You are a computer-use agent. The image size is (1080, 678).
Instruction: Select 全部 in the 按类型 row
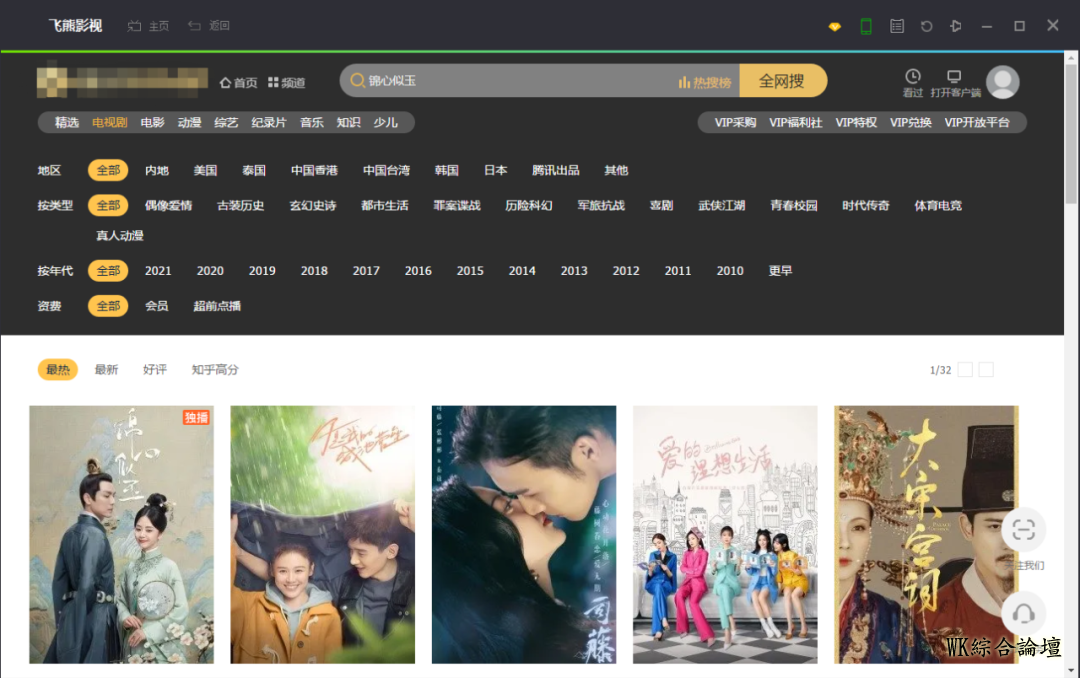(108, 205)
